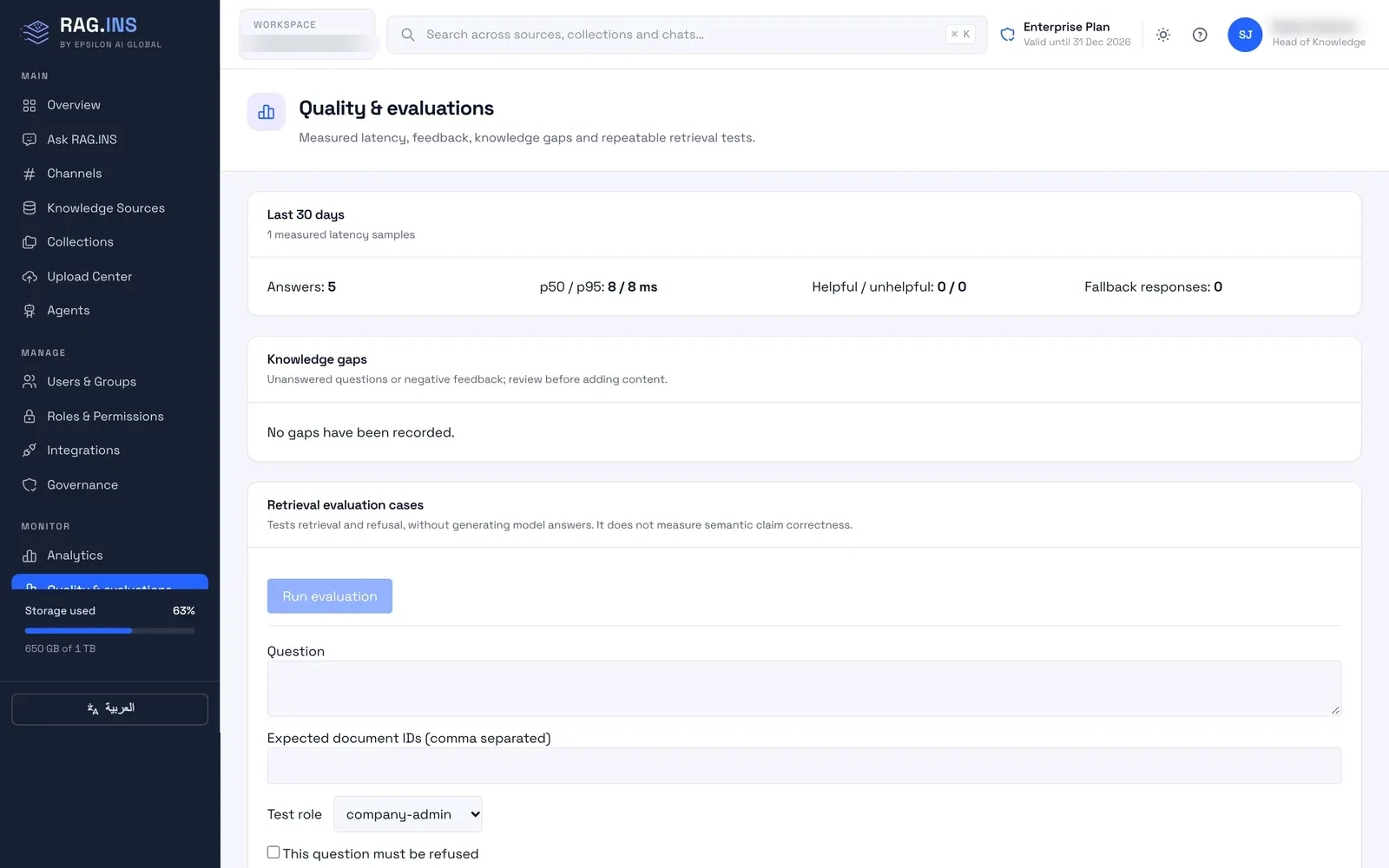Click the Analytics bar chart icon
The image size is (1389, 868).
pyautogui.click(x=30, y=556)
